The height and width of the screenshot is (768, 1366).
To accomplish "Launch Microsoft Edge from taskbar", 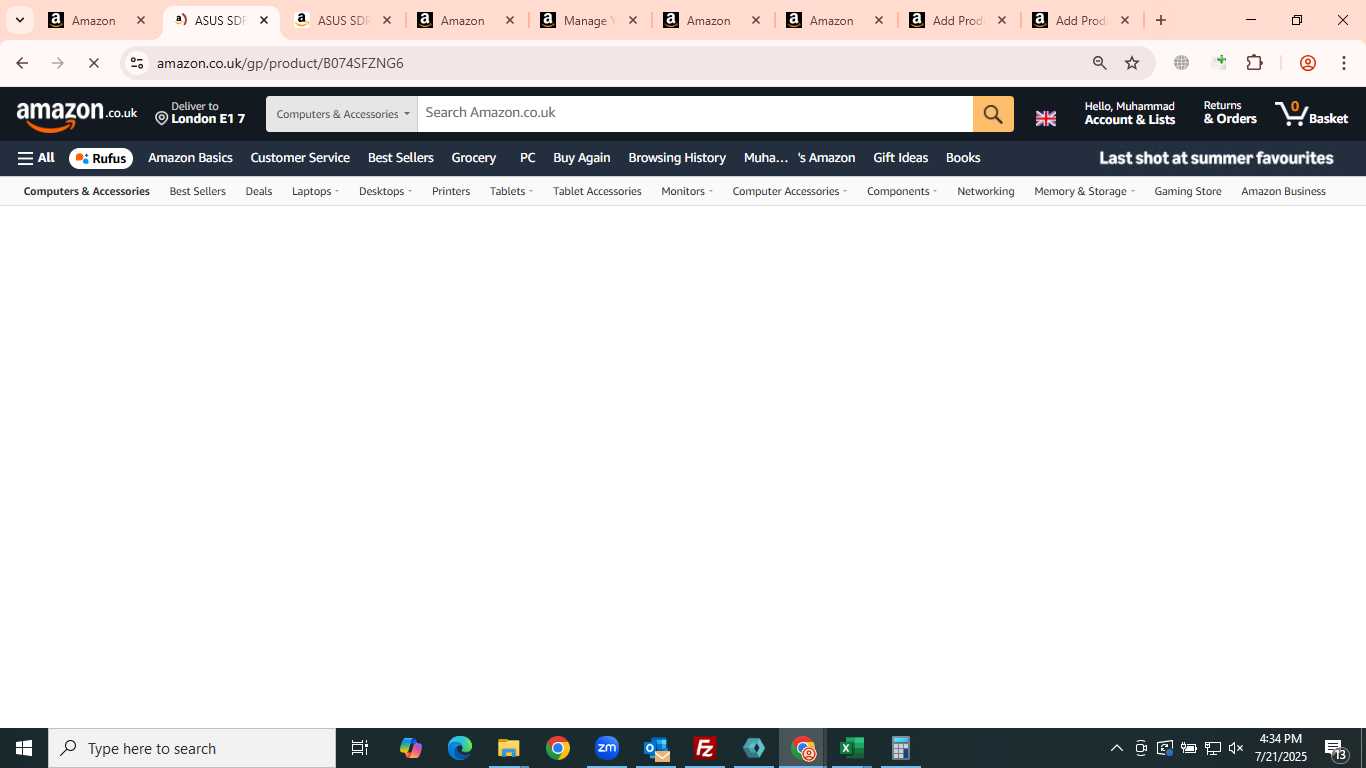I will click(x=459, y=748).
